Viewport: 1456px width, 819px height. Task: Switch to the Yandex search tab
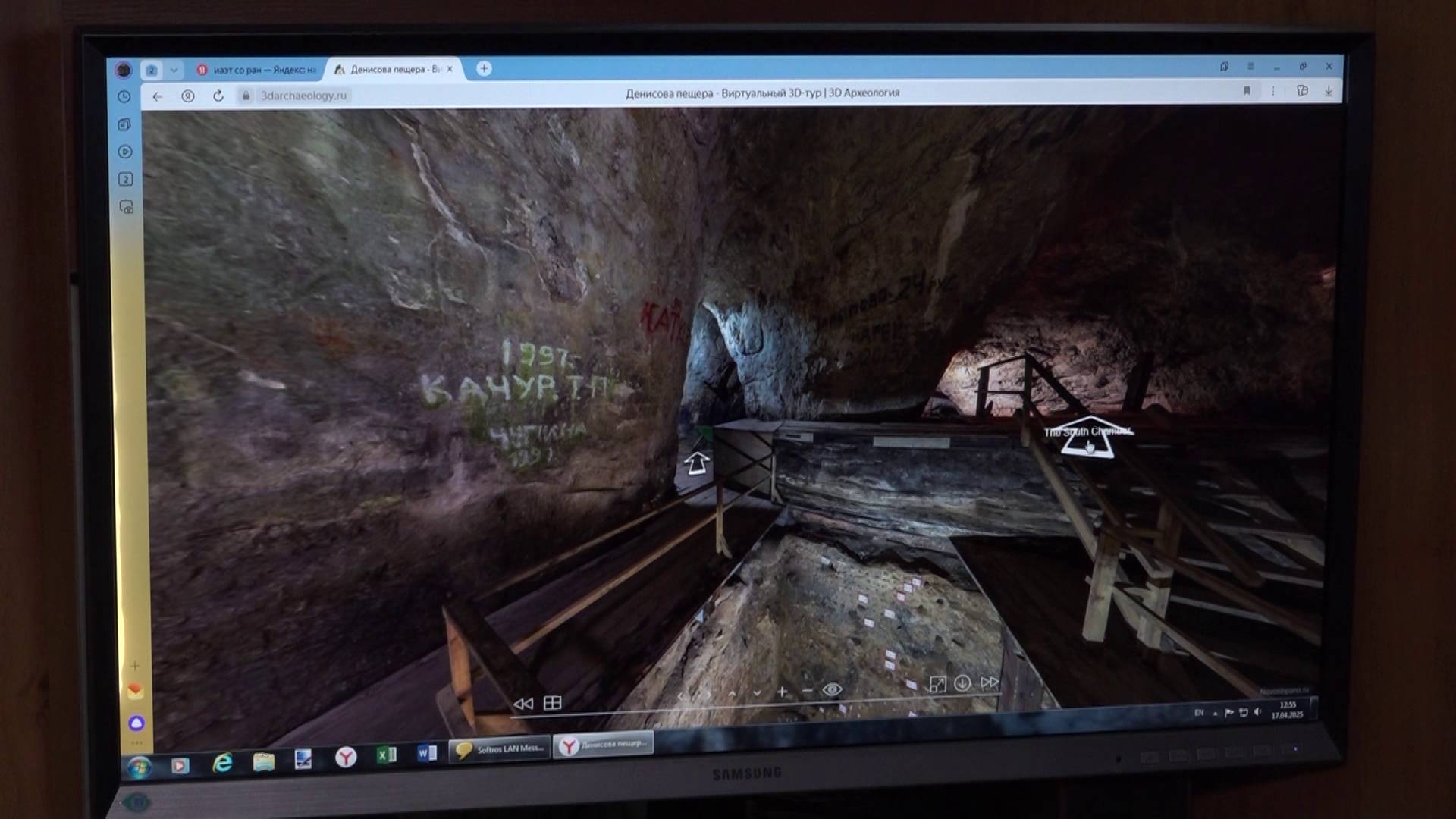(x=258, y=70)
